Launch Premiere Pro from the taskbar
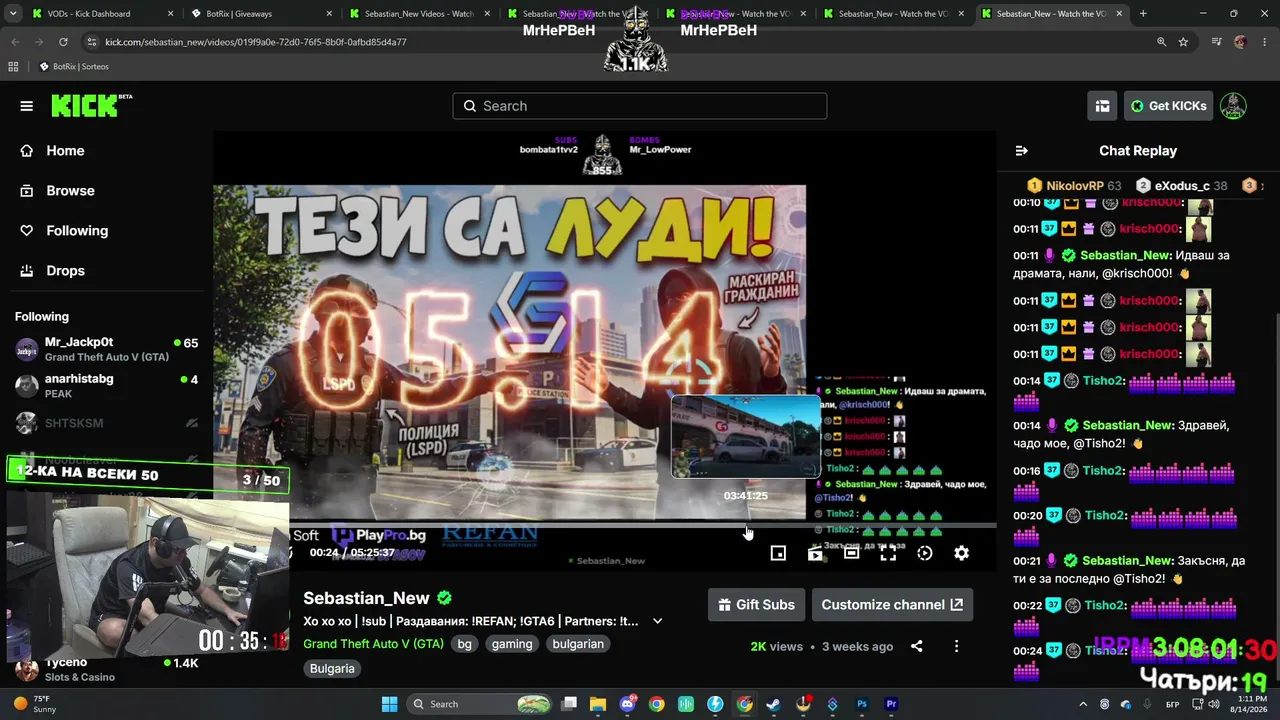This screenshot has width=1280, height=720. (x=891, y=704)
